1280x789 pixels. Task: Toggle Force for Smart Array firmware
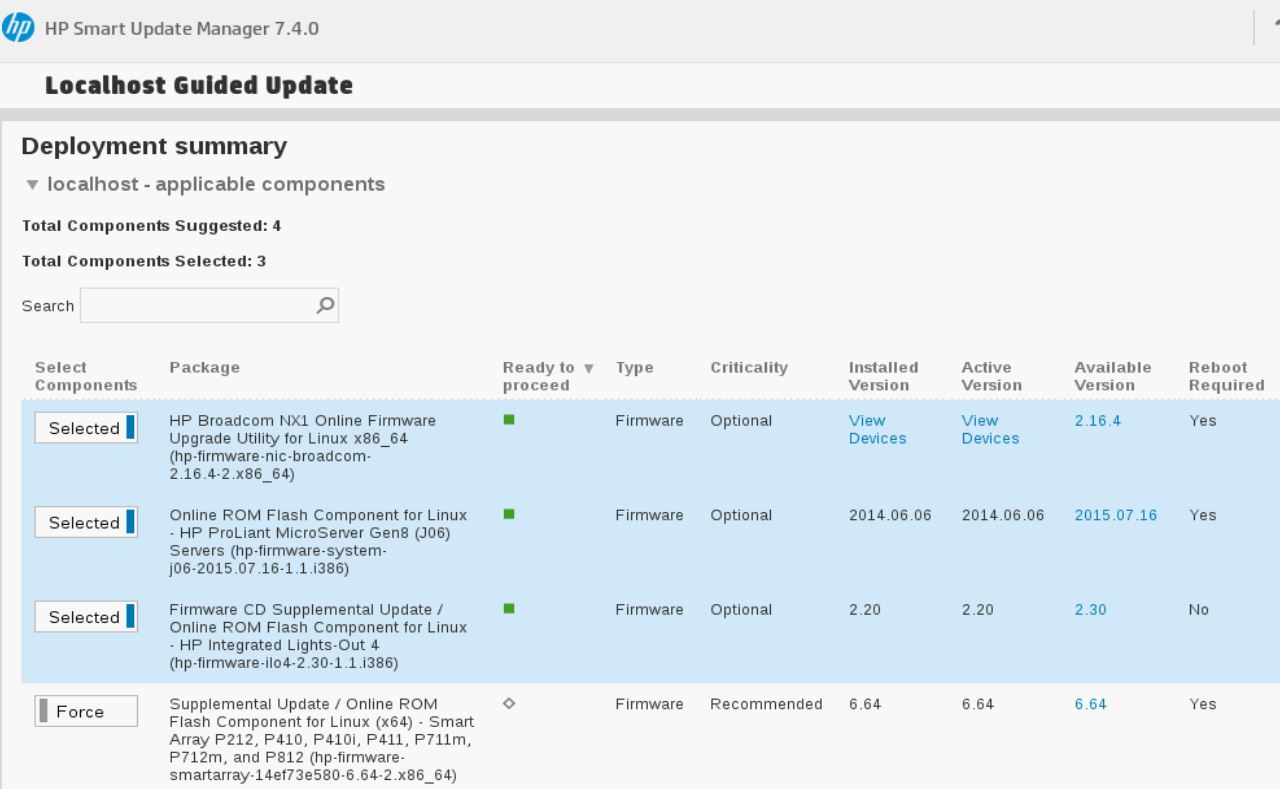click(86, 712)
